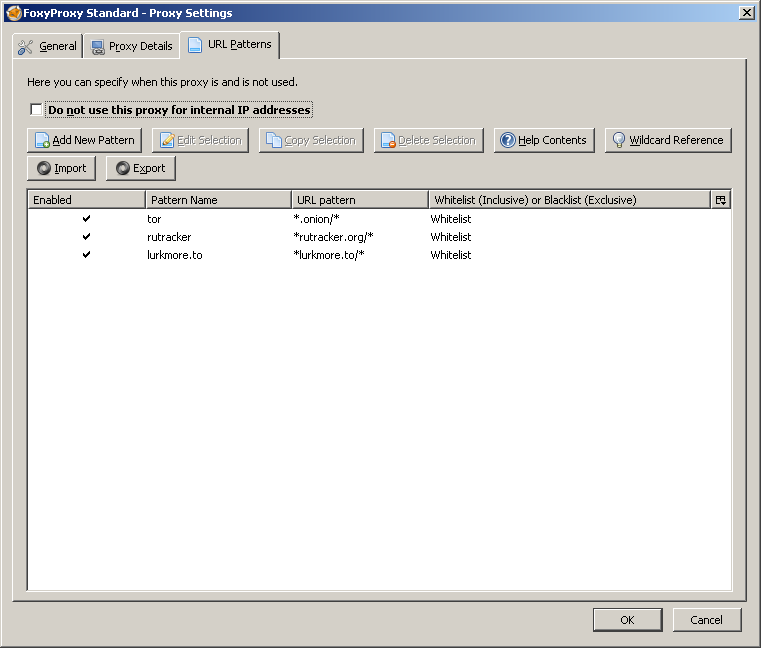Open Help Contents

(544, 140)
